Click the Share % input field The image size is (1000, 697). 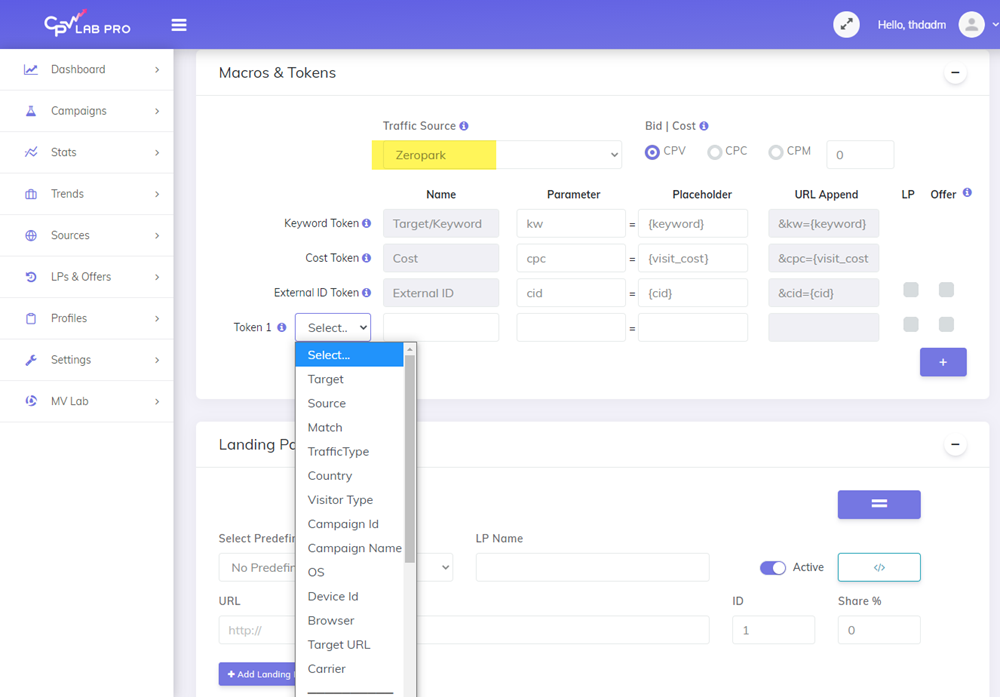[879, 630]
